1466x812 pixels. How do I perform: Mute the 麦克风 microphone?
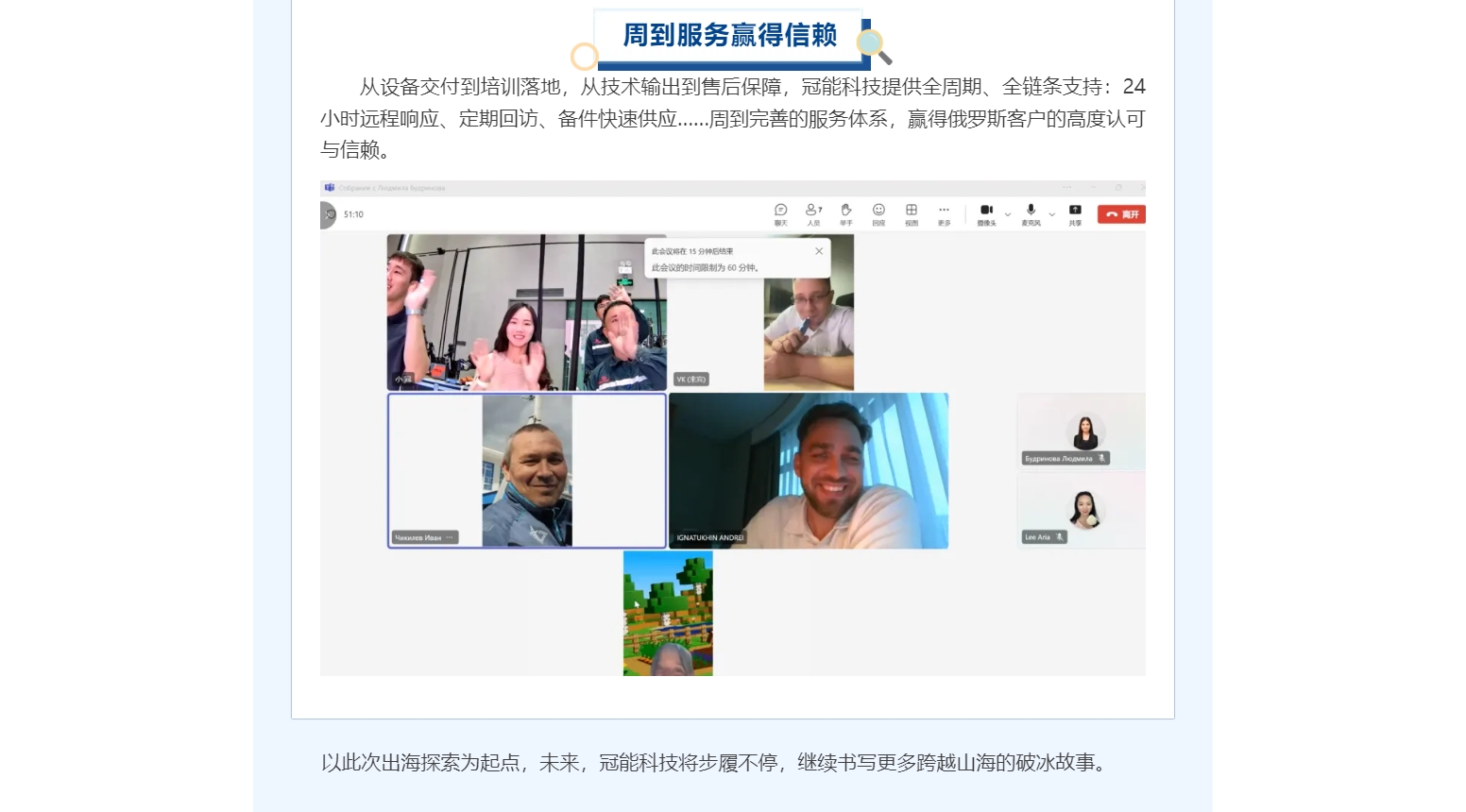point(1030,210)
